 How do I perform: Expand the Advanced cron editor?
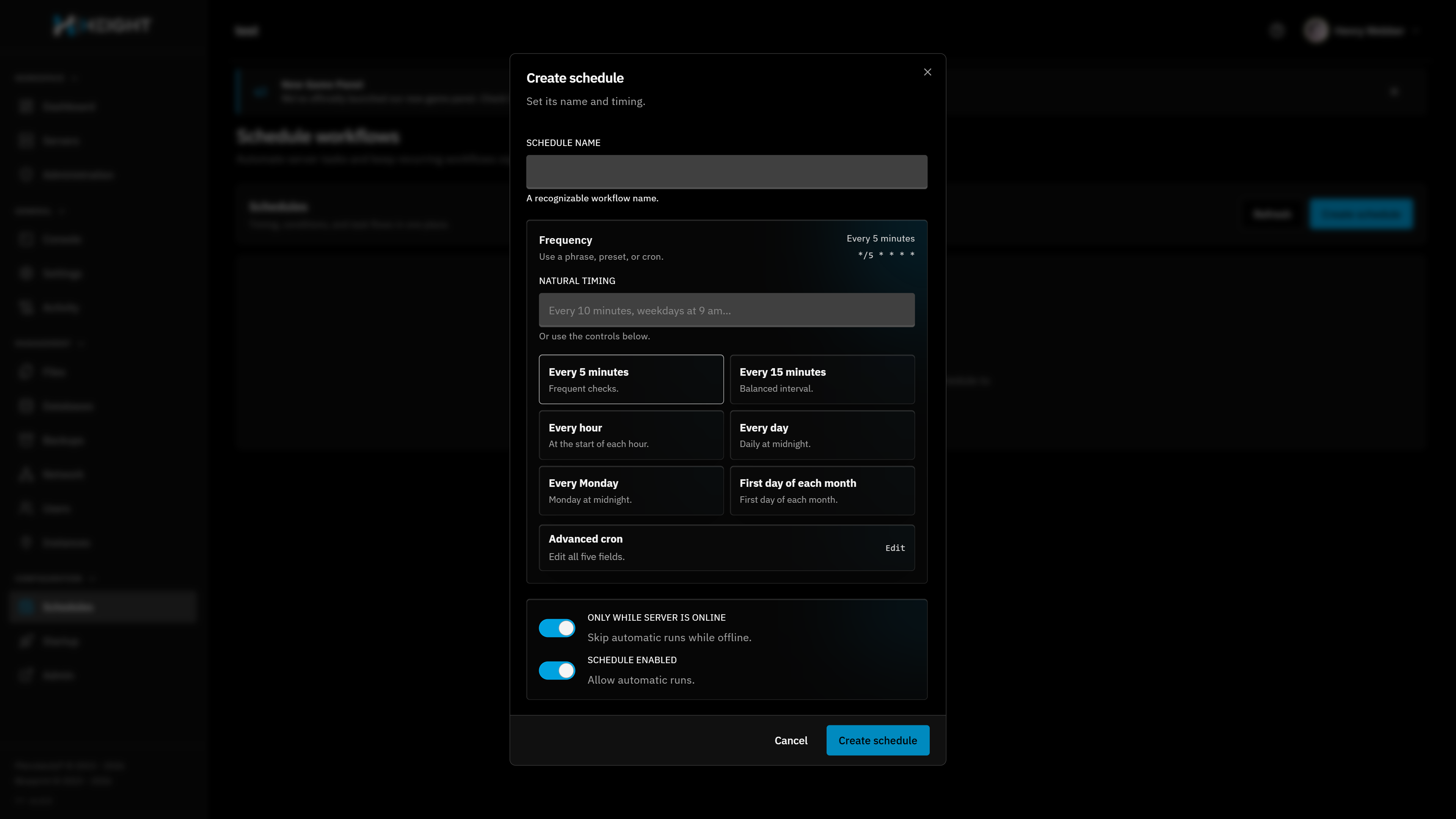pyautogui.click(x=726, y=548)
